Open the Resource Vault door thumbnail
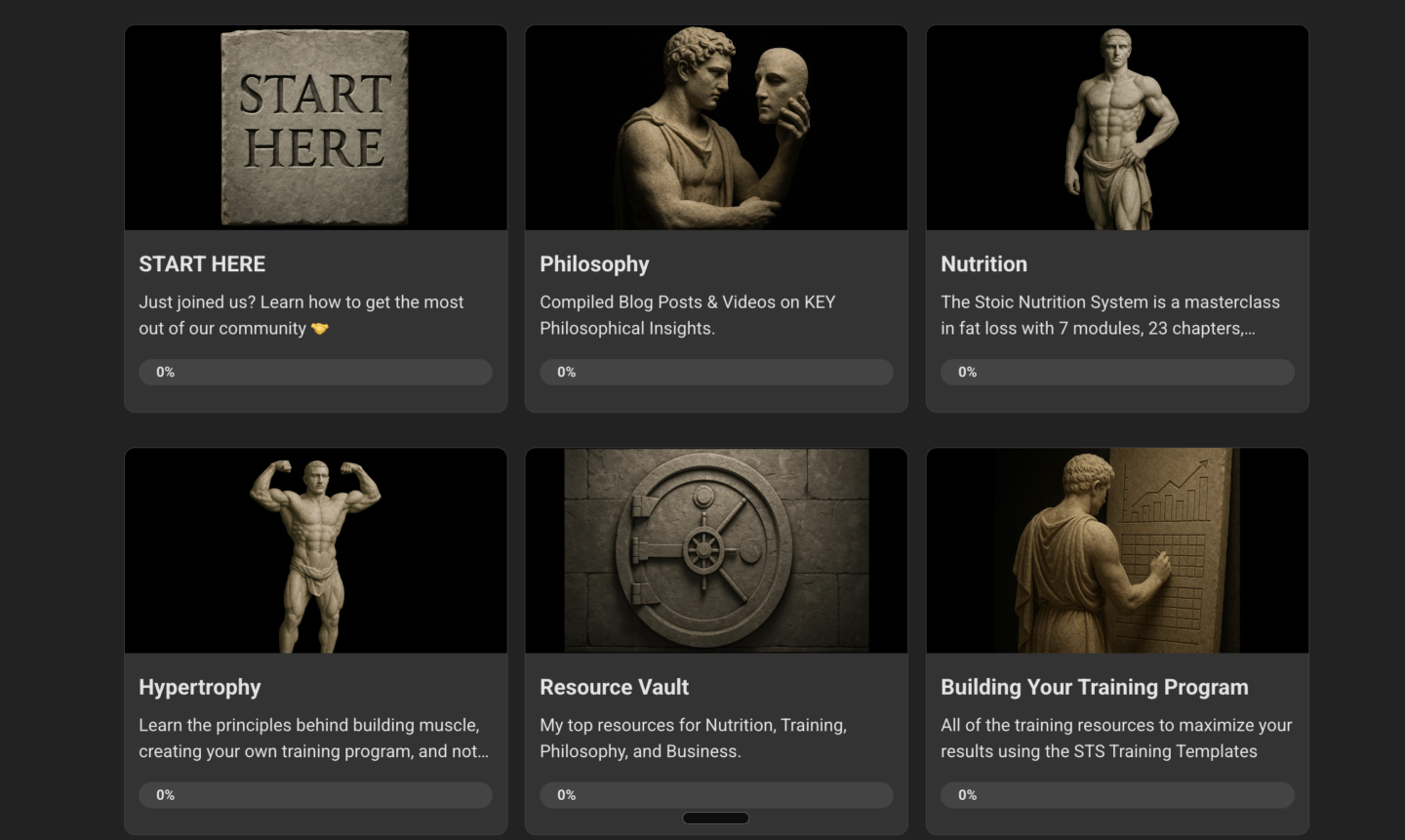Viewport: 1405px width, 840px height. coord(716,550)
